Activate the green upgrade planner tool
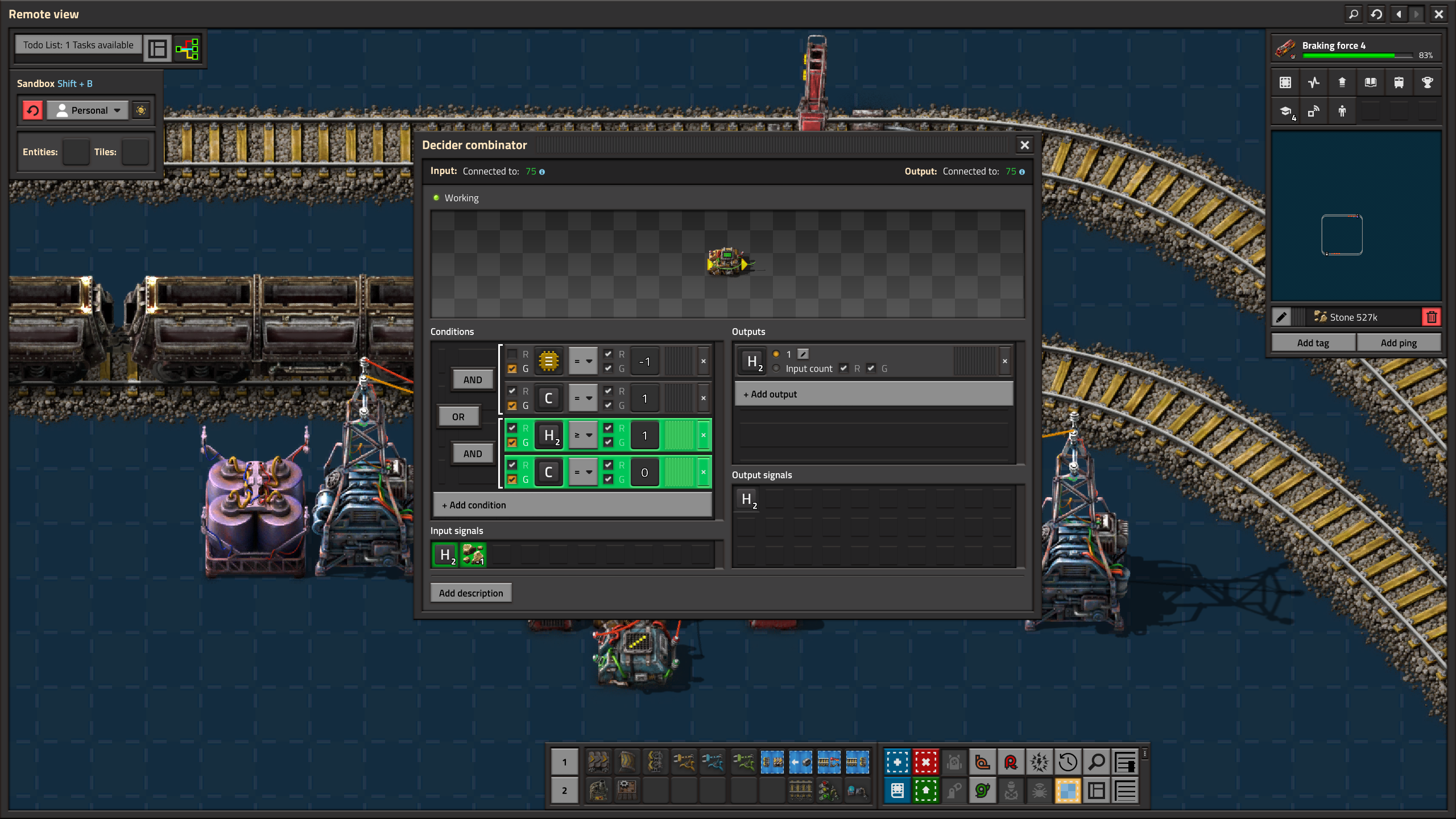1456x819 pixels. pyautogui.click(x=926, y=791)
